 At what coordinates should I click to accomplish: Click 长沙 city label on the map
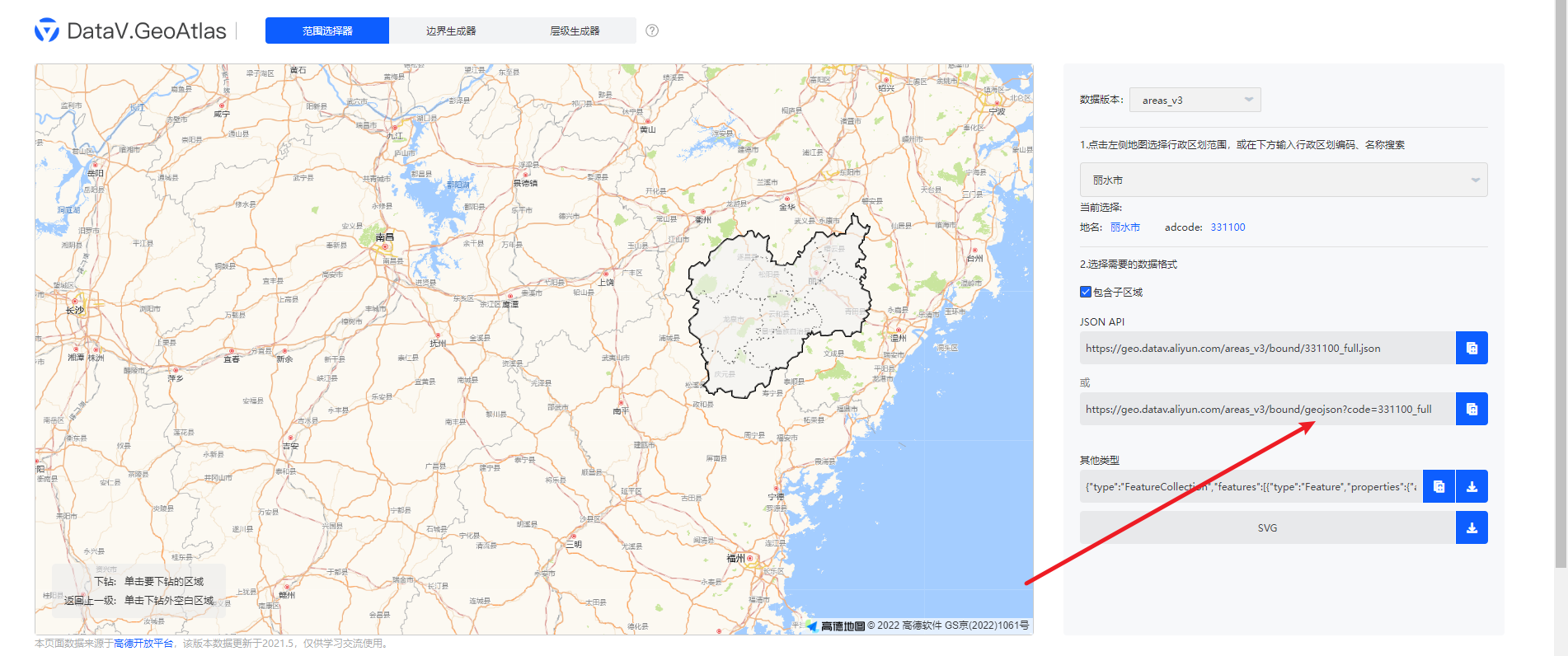(x=75, y=311)
